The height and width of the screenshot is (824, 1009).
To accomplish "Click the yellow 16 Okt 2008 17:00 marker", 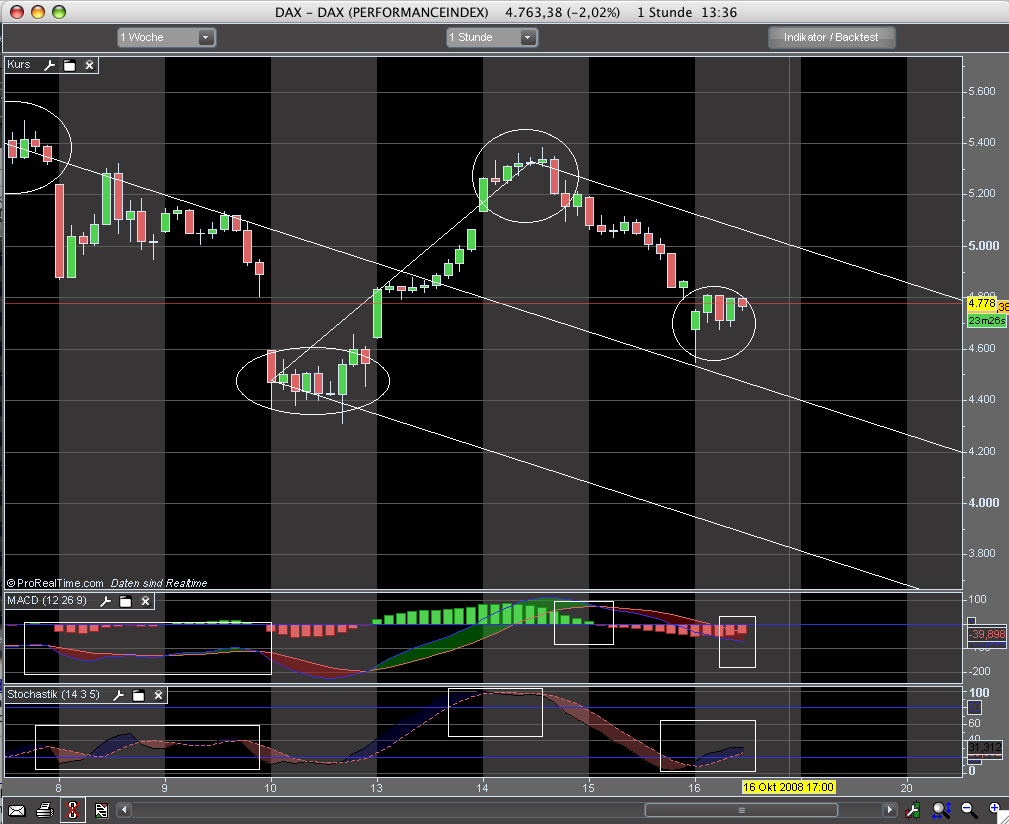I will (788, 787).
